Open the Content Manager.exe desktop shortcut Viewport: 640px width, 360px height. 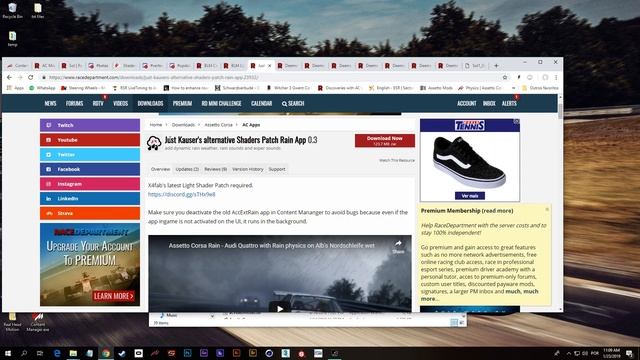38,322
